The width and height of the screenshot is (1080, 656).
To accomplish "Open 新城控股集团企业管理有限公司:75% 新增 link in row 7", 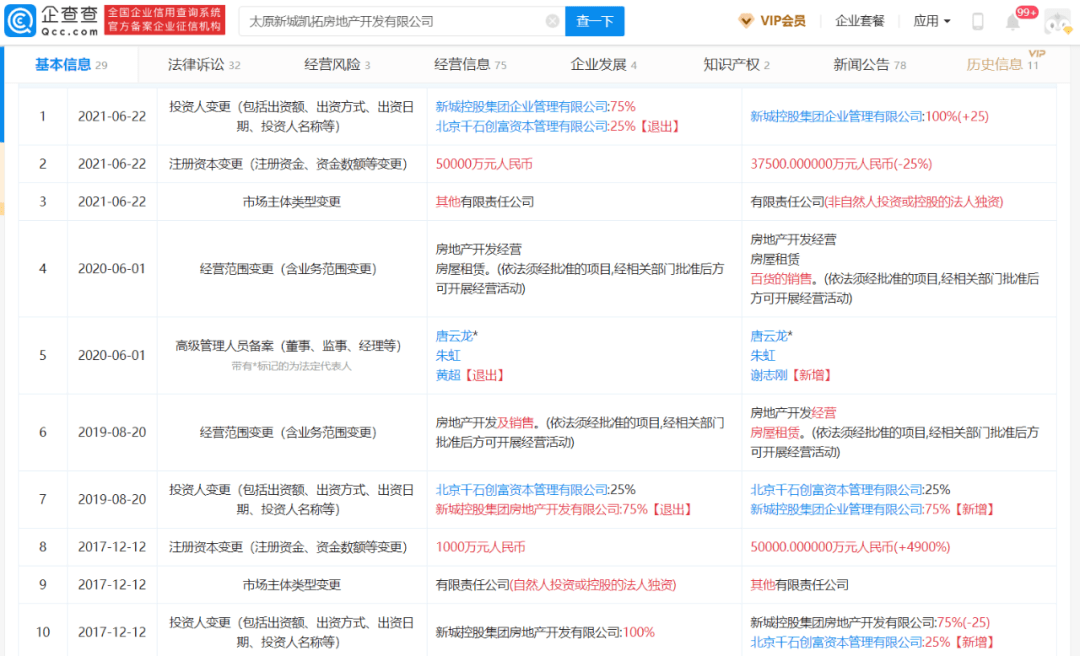I will coord(873,509).
